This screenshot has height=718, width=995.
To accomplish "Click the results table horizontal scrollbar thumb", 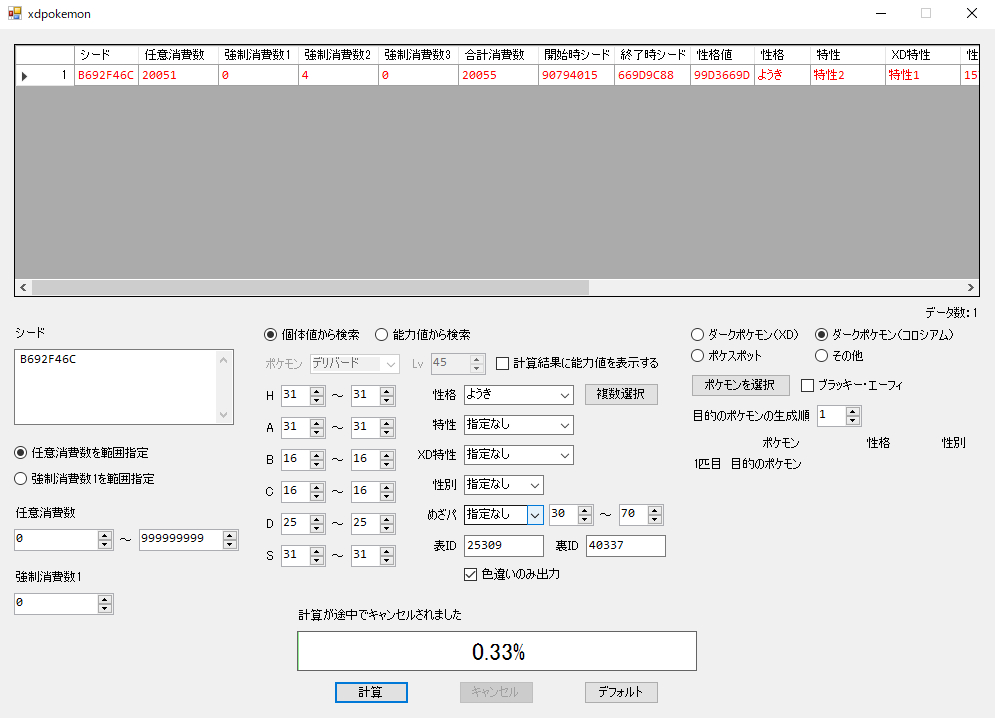I will coord(310,288).
